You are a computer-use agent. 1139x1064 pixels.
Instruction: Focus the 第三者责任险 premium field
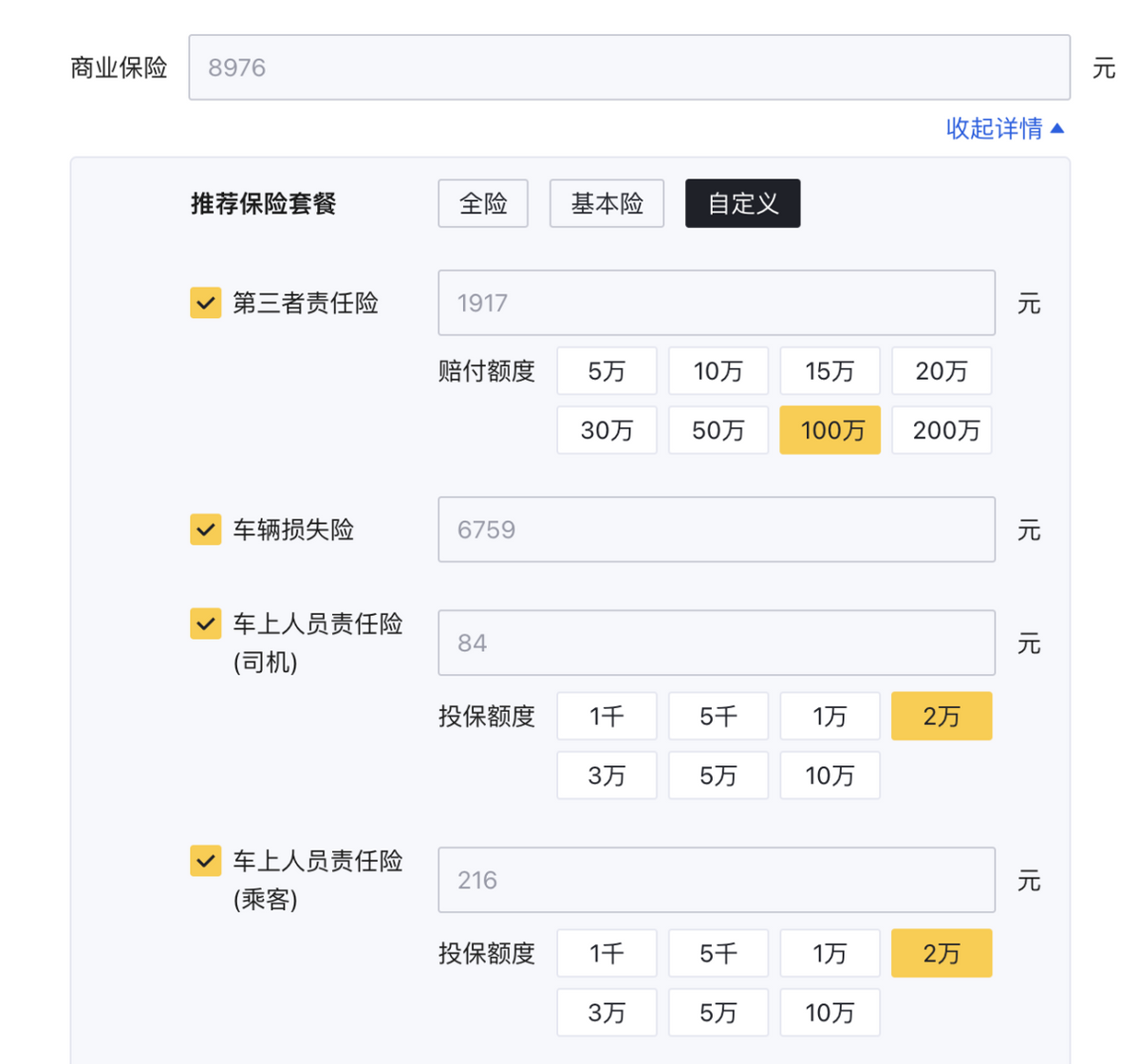716,304
